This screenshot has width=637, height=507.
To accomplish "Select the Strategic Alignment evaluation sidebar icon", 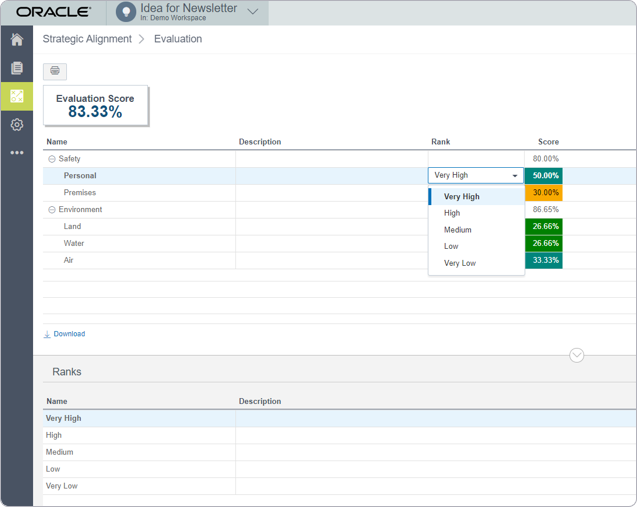I will [x=17, y=96].
